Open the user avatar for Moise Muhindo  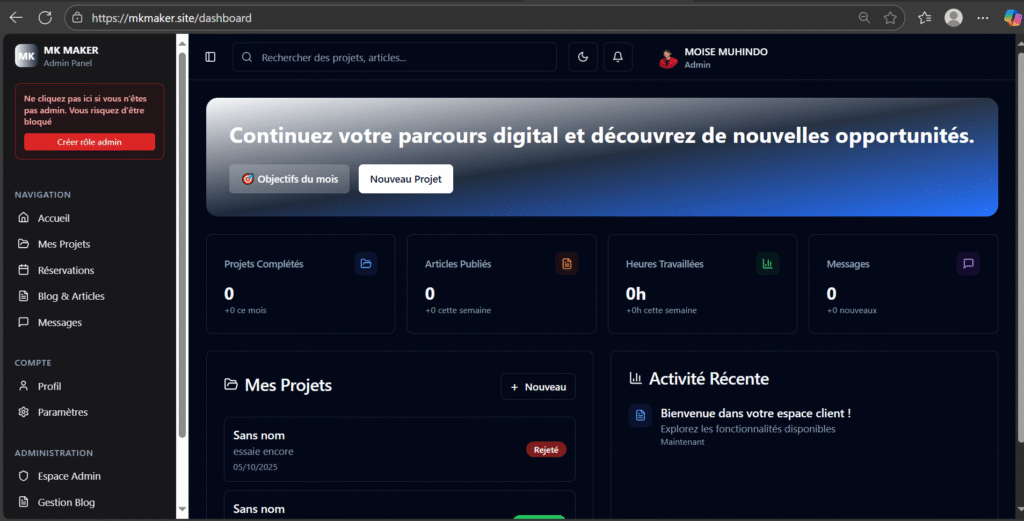(x=668, y=58)
